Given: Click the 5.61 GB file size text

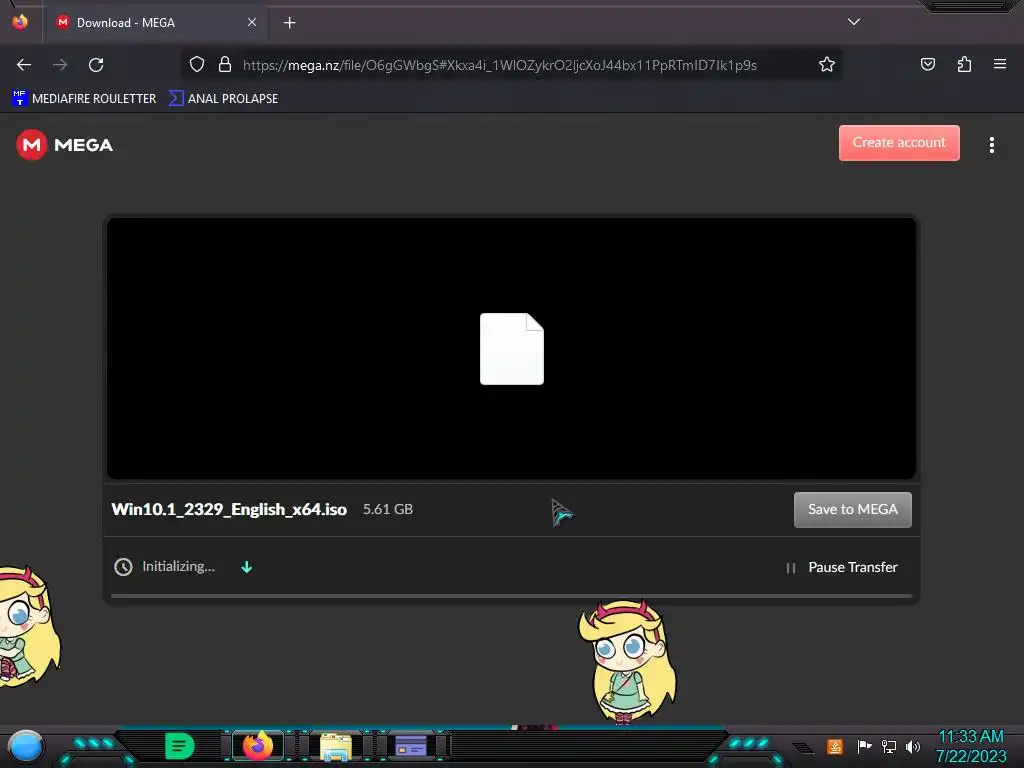Looking at the screenshot, I should (x=388, y=509).
